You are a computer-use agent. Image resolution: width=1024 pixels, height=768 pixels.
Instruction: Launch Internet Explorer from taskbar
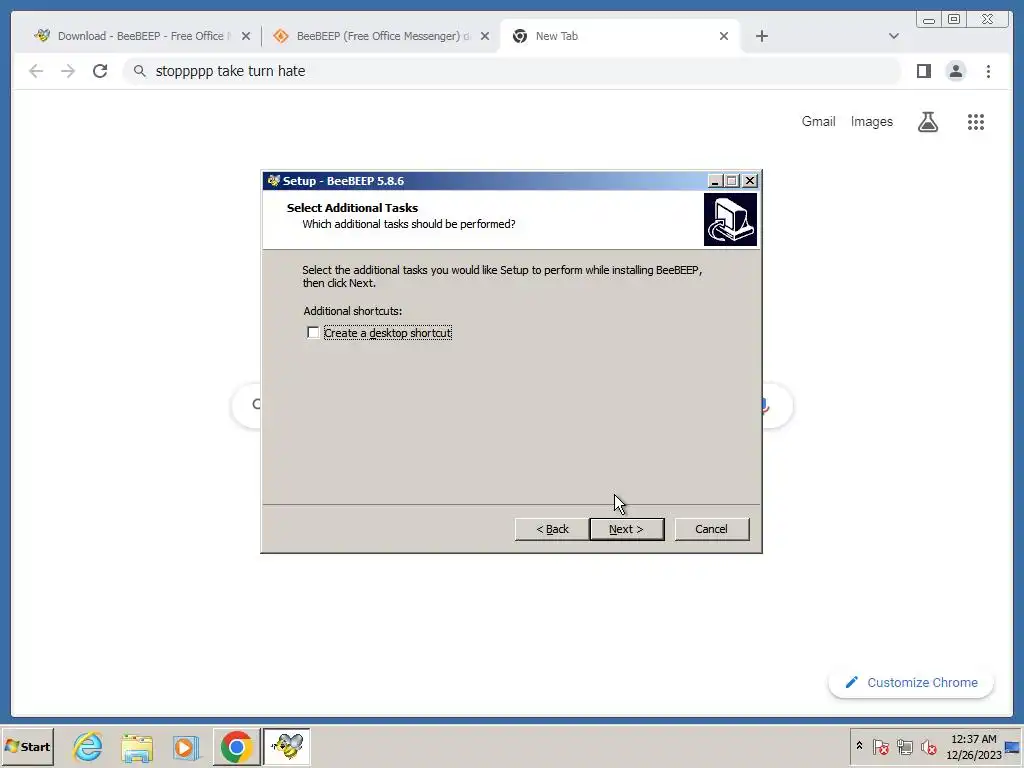(x=88, y=746)
